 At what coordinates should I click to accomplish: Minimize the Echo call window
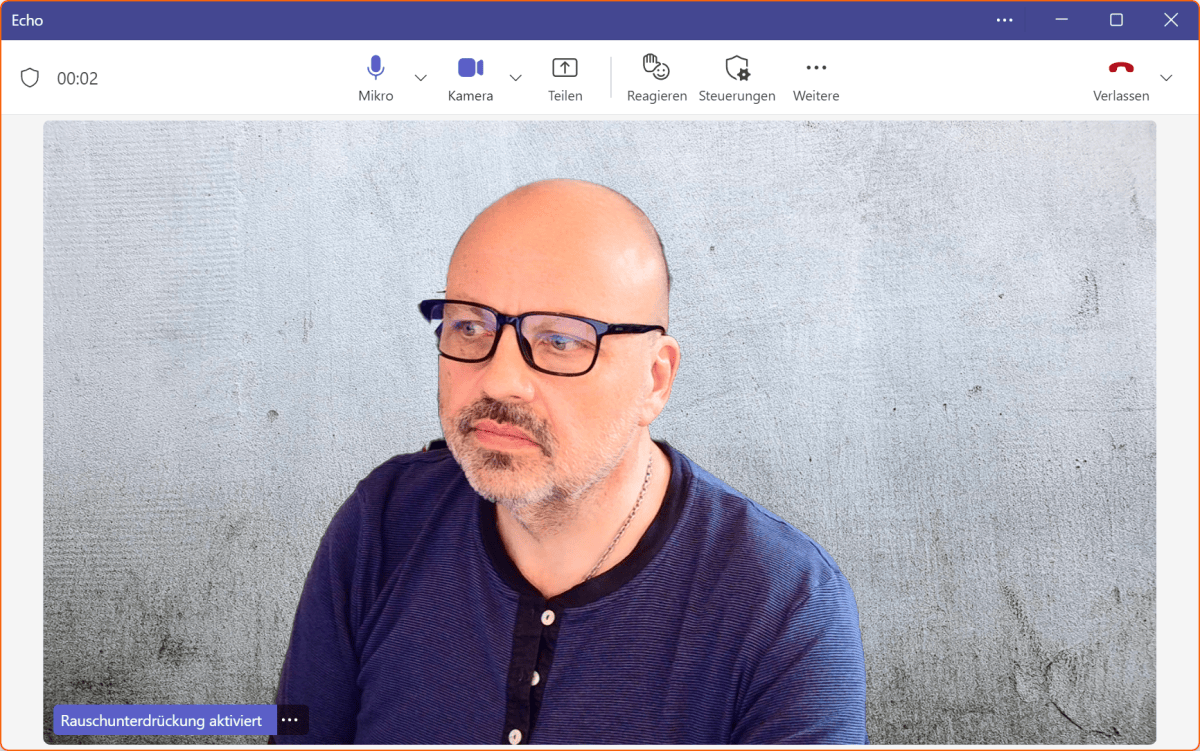tap(1062, 20)
